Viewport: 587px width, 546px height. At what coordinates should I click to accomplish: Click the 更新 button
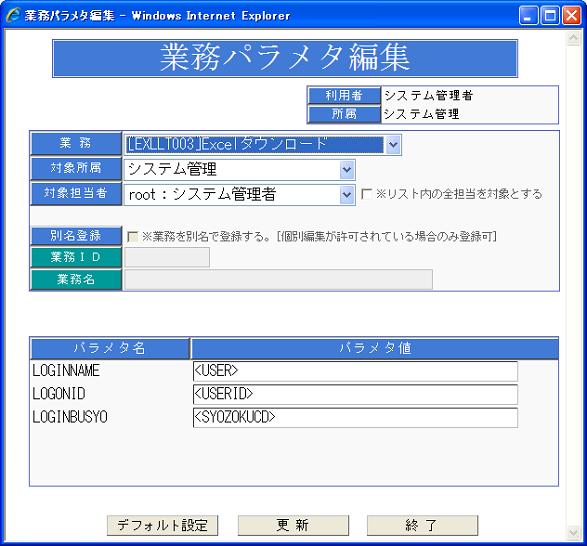(x=293, y=525)
